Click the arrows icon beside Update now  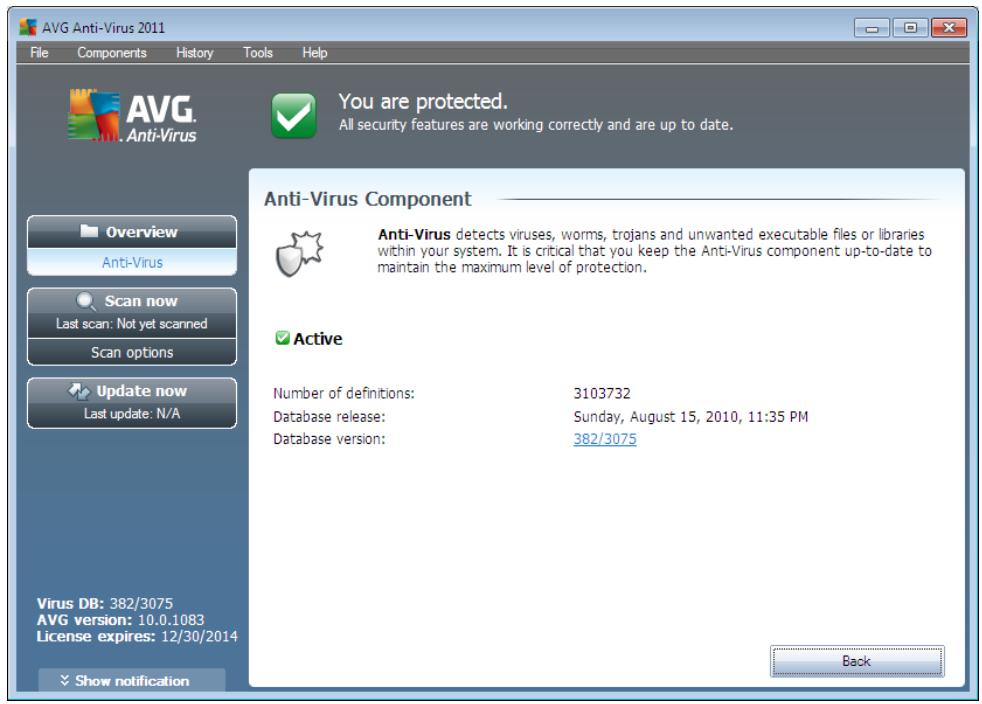[x=79, y=391]
